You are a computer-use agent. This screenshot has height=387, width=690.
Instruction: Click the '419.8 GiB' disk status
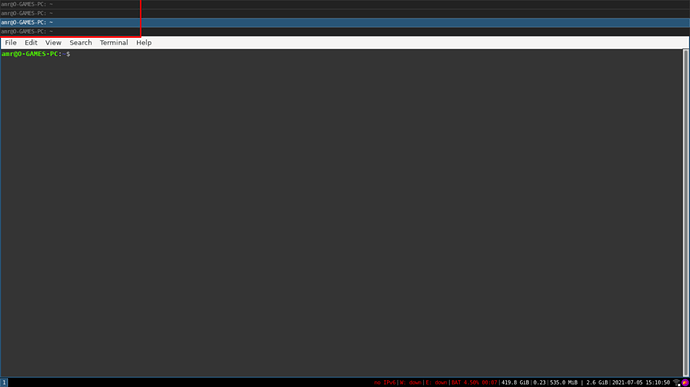(515, 383)
